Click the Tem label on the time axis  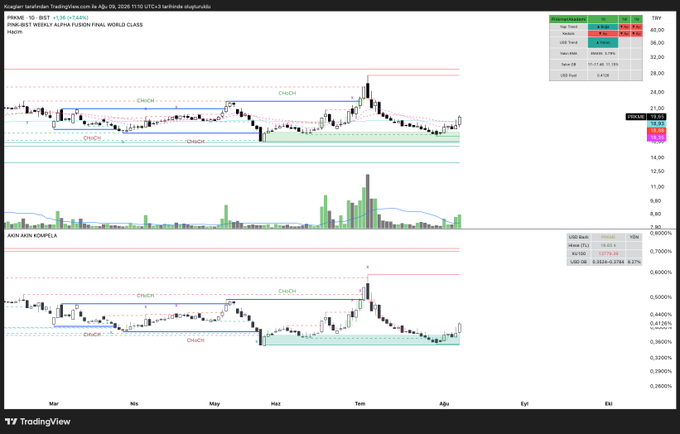pyautogui.click(x=360, y=404)
